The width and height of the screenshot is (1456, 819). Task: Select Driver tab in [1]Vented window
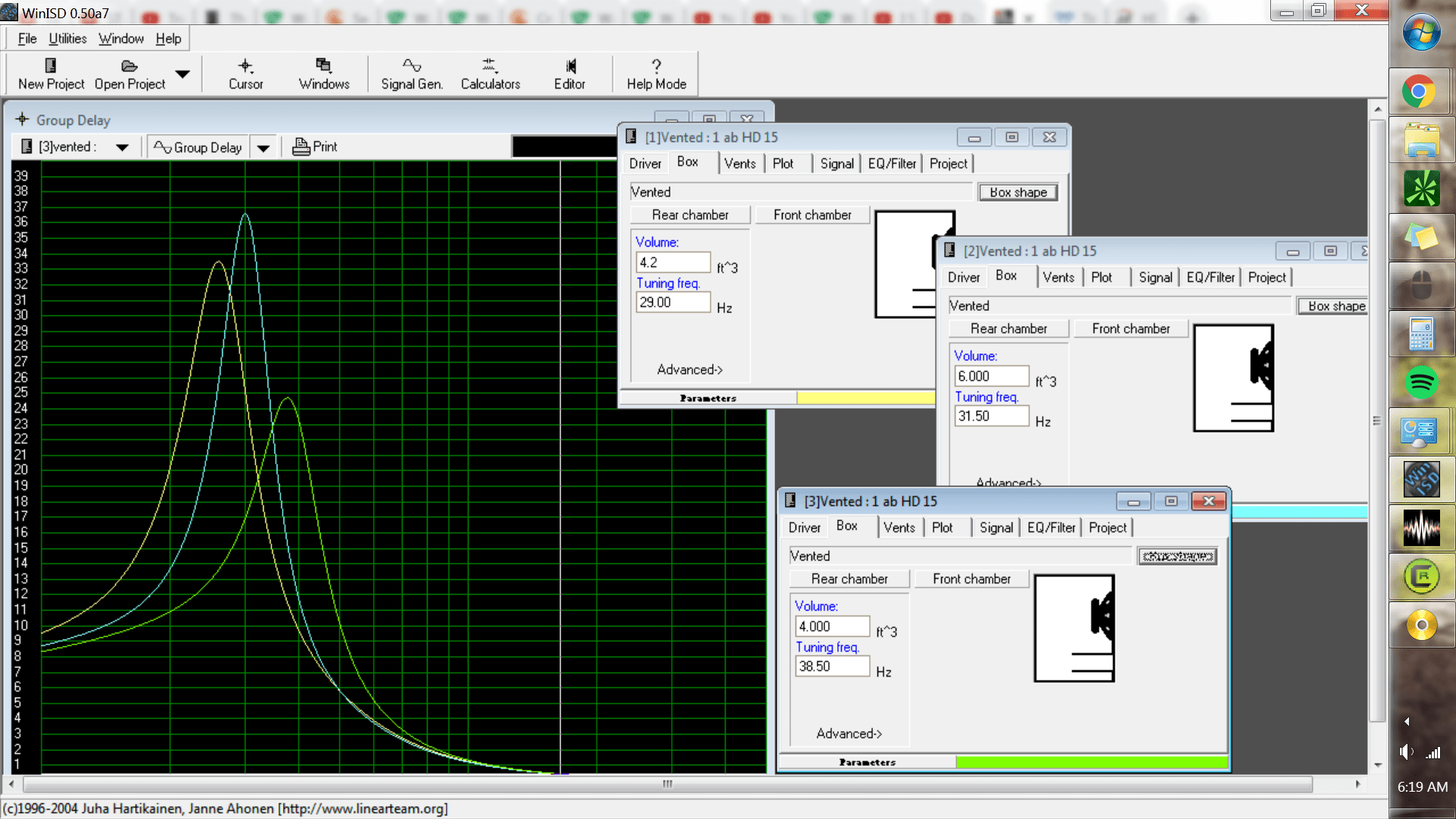click(x=645, y=163)
